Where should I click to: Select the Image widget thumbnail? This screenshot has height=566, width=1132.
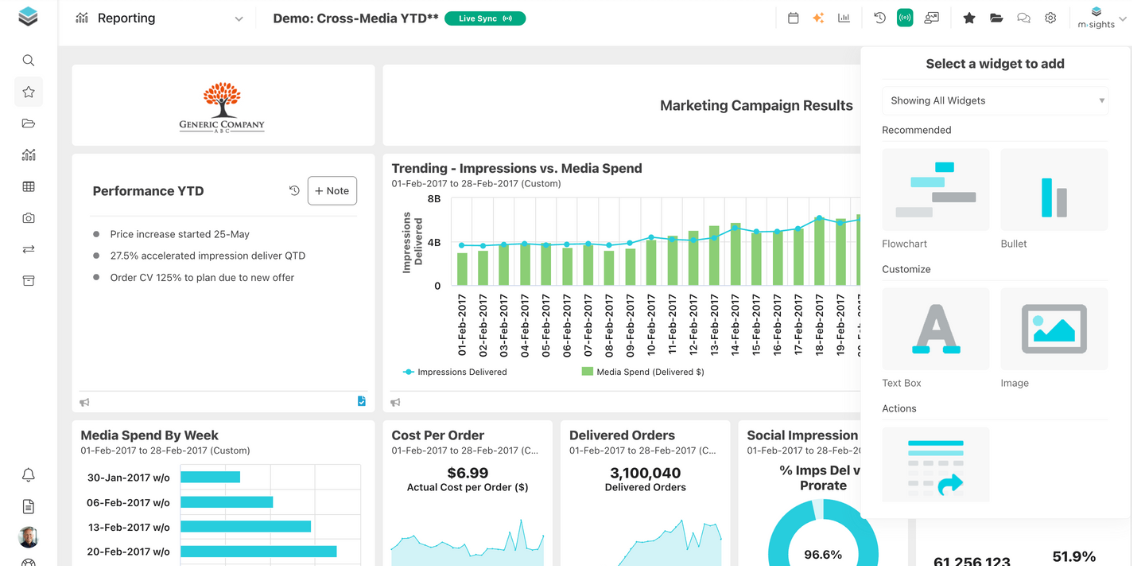(x=1054, y=329)
